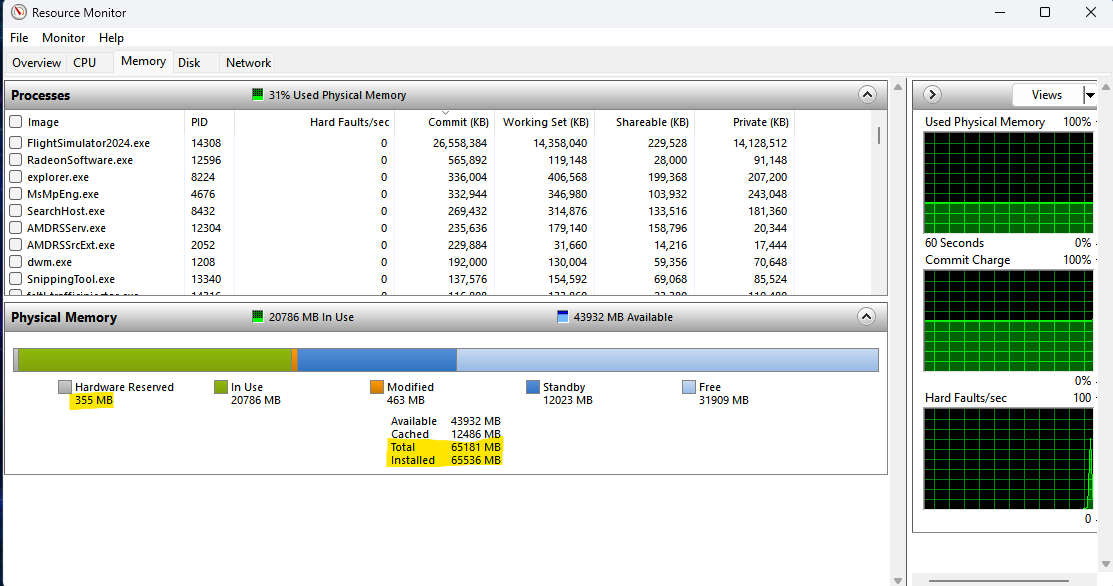Open the Views dropdown arrow

[x=1090, y=95]
